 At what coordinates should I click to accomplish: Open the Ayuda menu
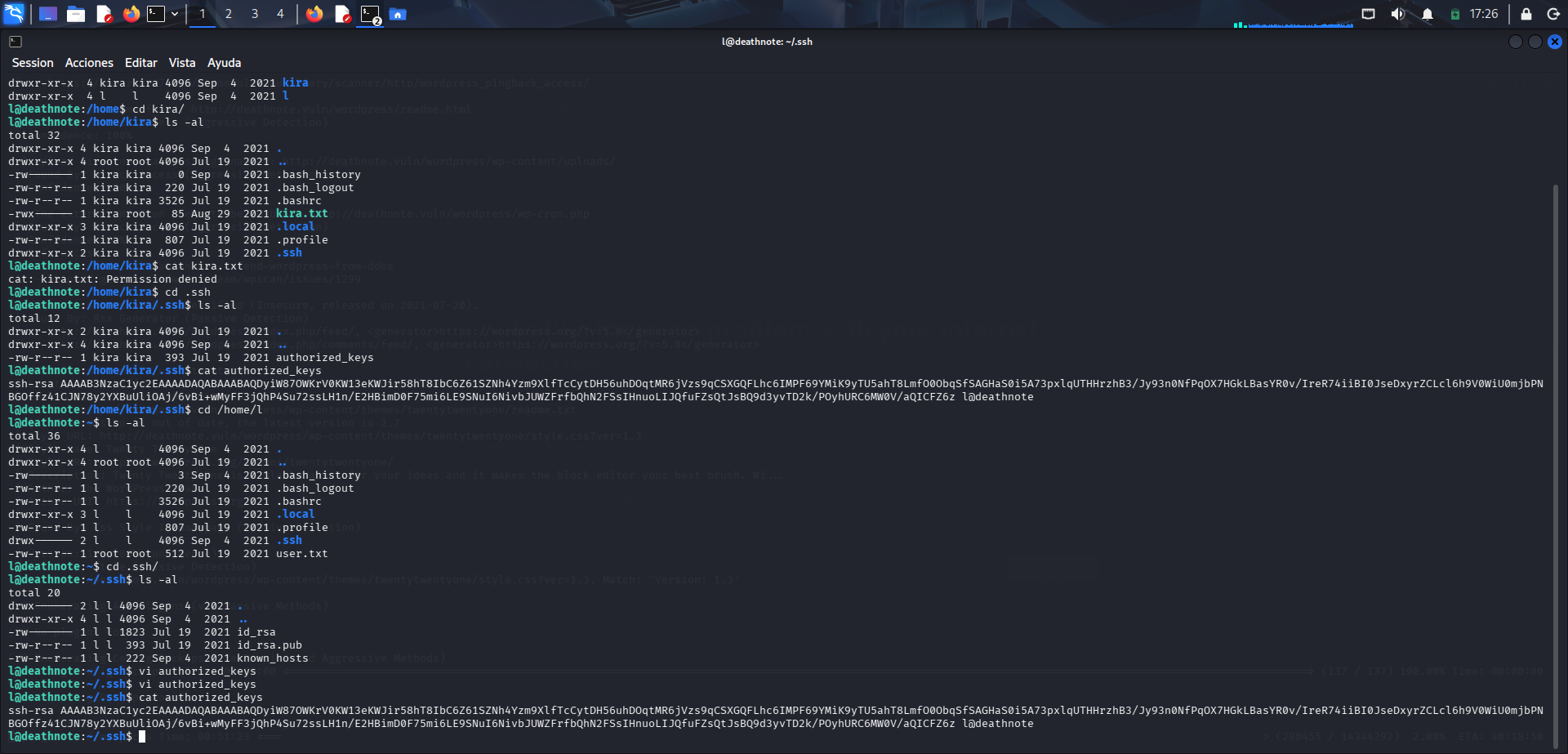pyautogui.click(x=223, y=62)
